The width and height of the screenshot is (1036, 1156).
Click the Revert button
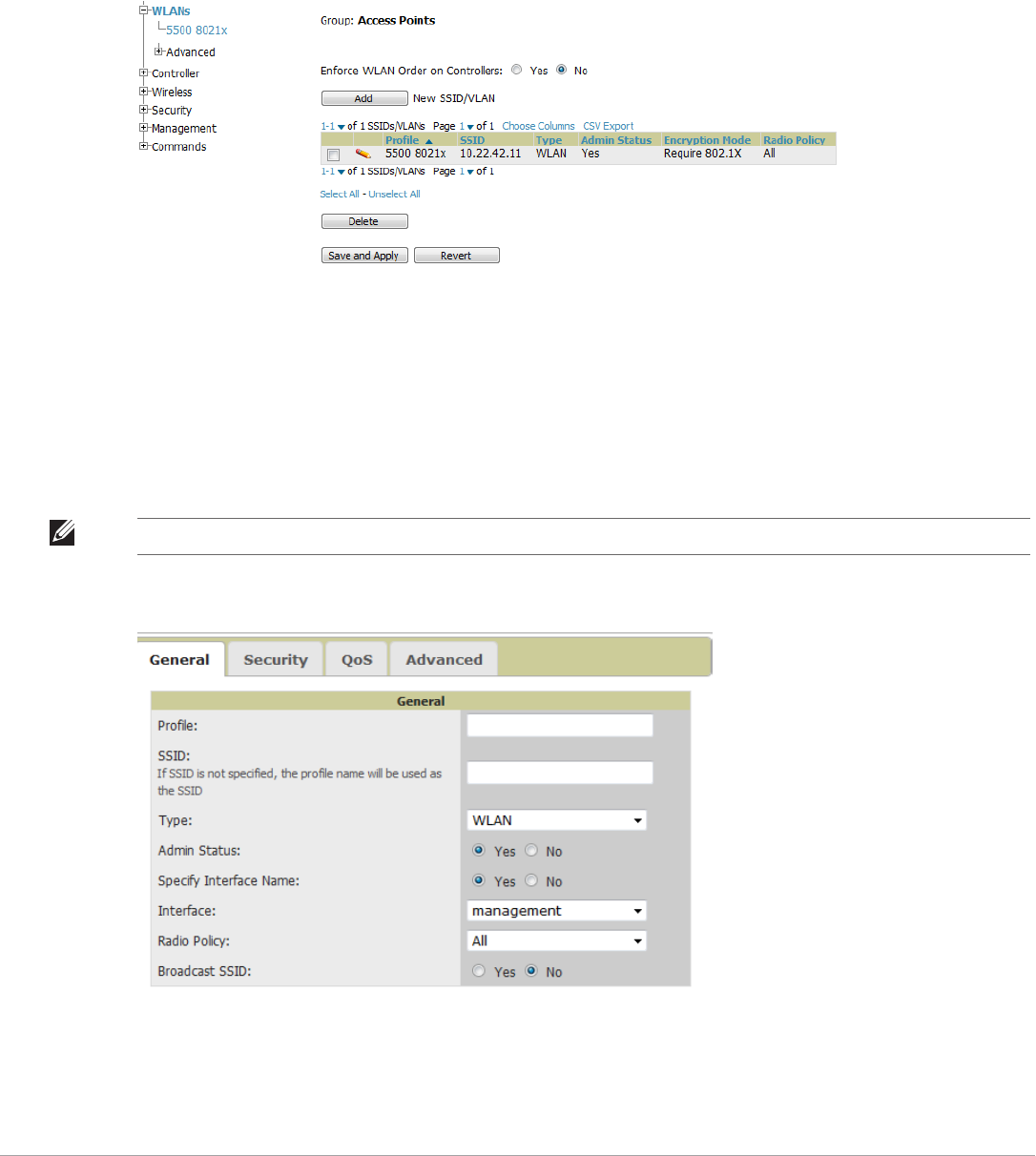457,256
